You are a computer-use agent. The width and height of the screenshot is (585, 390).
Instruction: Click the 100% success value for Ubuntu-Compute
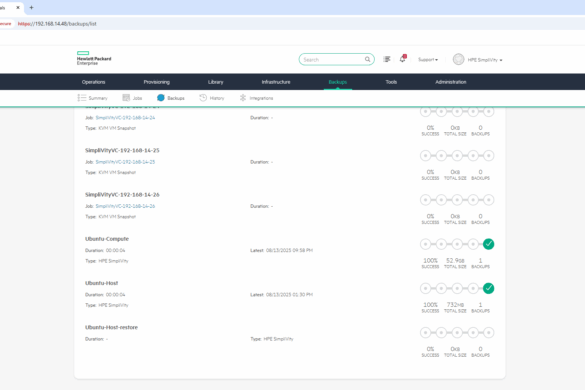[x=430, y=260]
